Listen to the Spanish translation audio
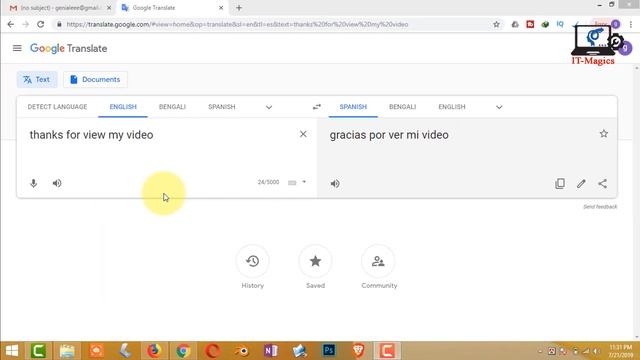 335,184
